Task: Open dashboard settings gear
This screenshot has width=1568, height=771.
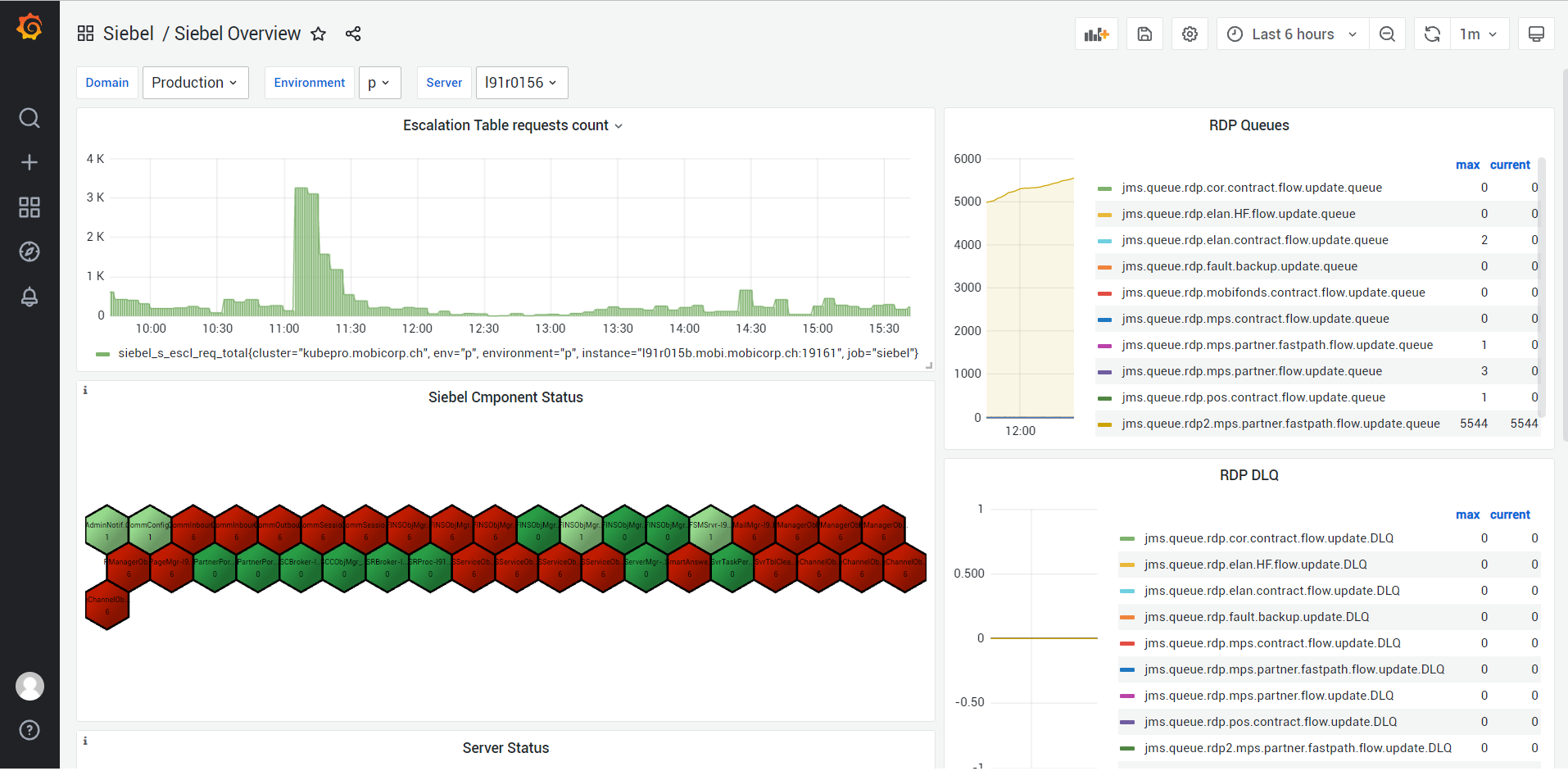Action: 1190,34
